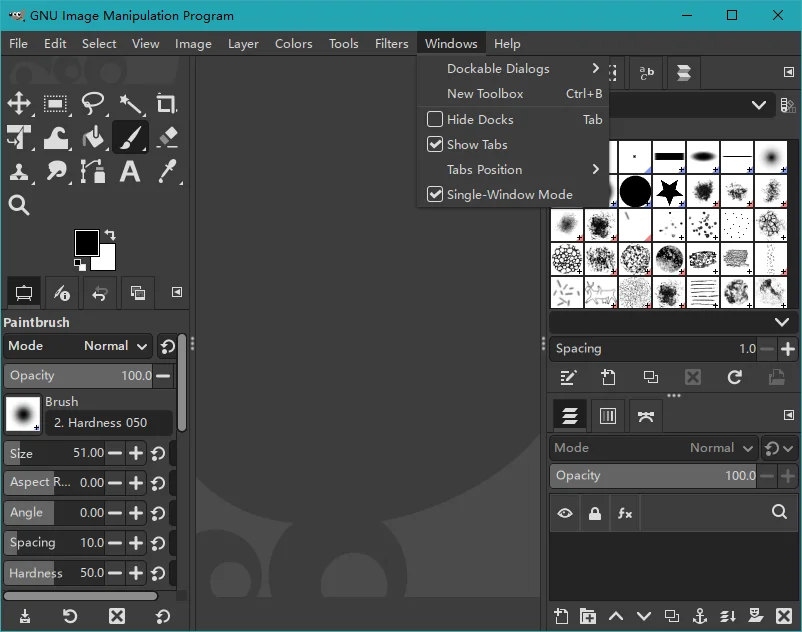This screenshot has height=632, width=802.
Task: Select the Warp Transform tool
Action: [x=55, y=138]
